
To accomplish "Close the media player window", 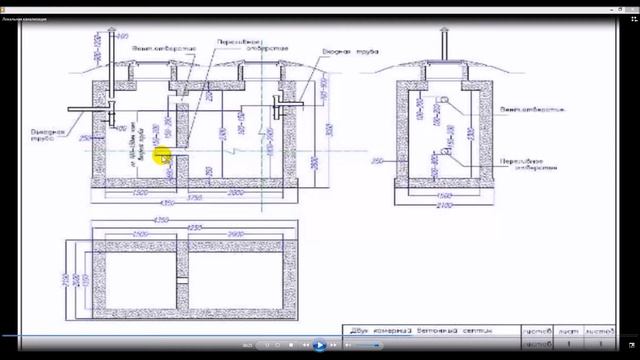I will [632, 9].
